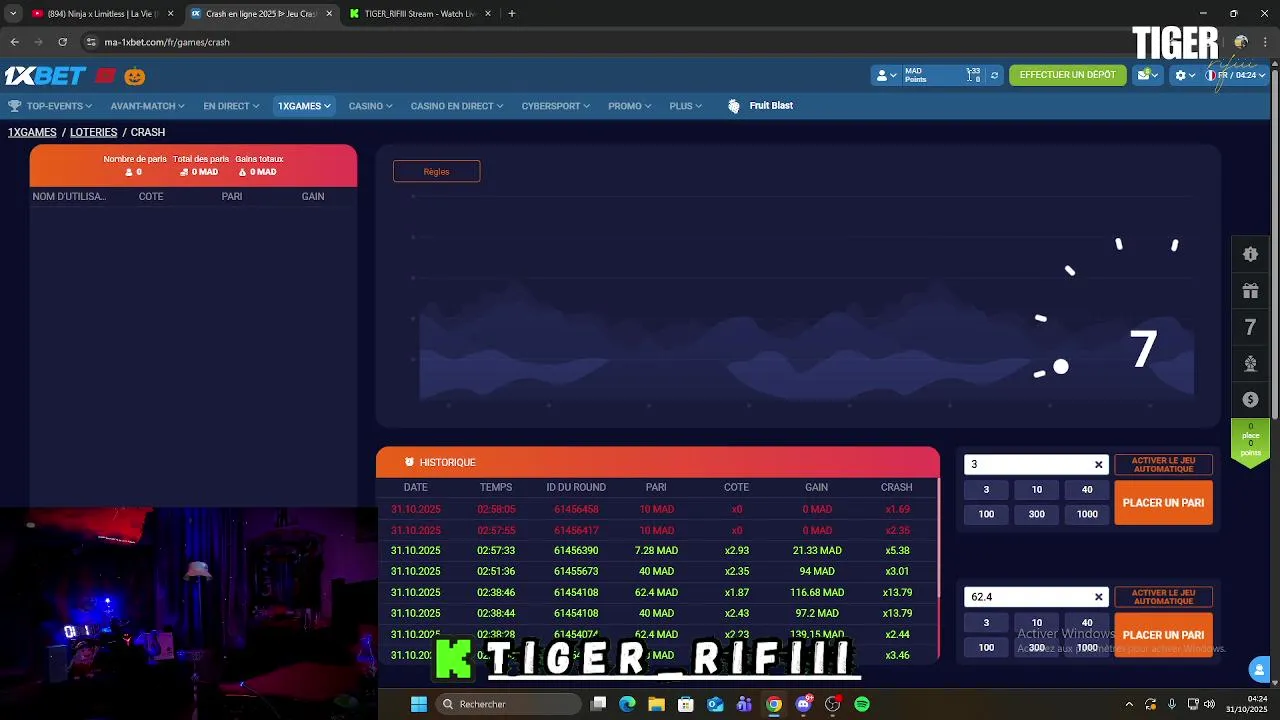The width and height of the screenshot is (1280, 720).
Task: Click the red promo icon beside the 1XBET logo
Action: tap(106, 76)
